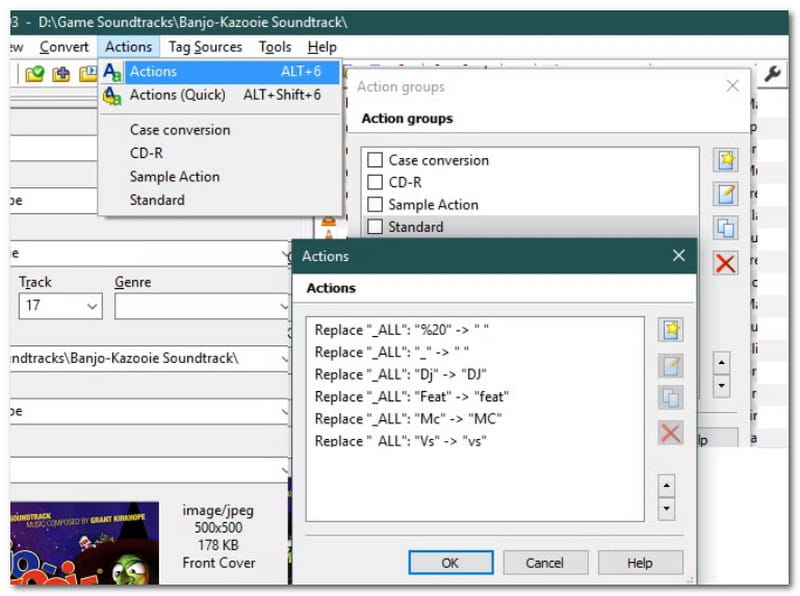
Task: Click the Help button in Actions dialog
Action: pos(640,563)
